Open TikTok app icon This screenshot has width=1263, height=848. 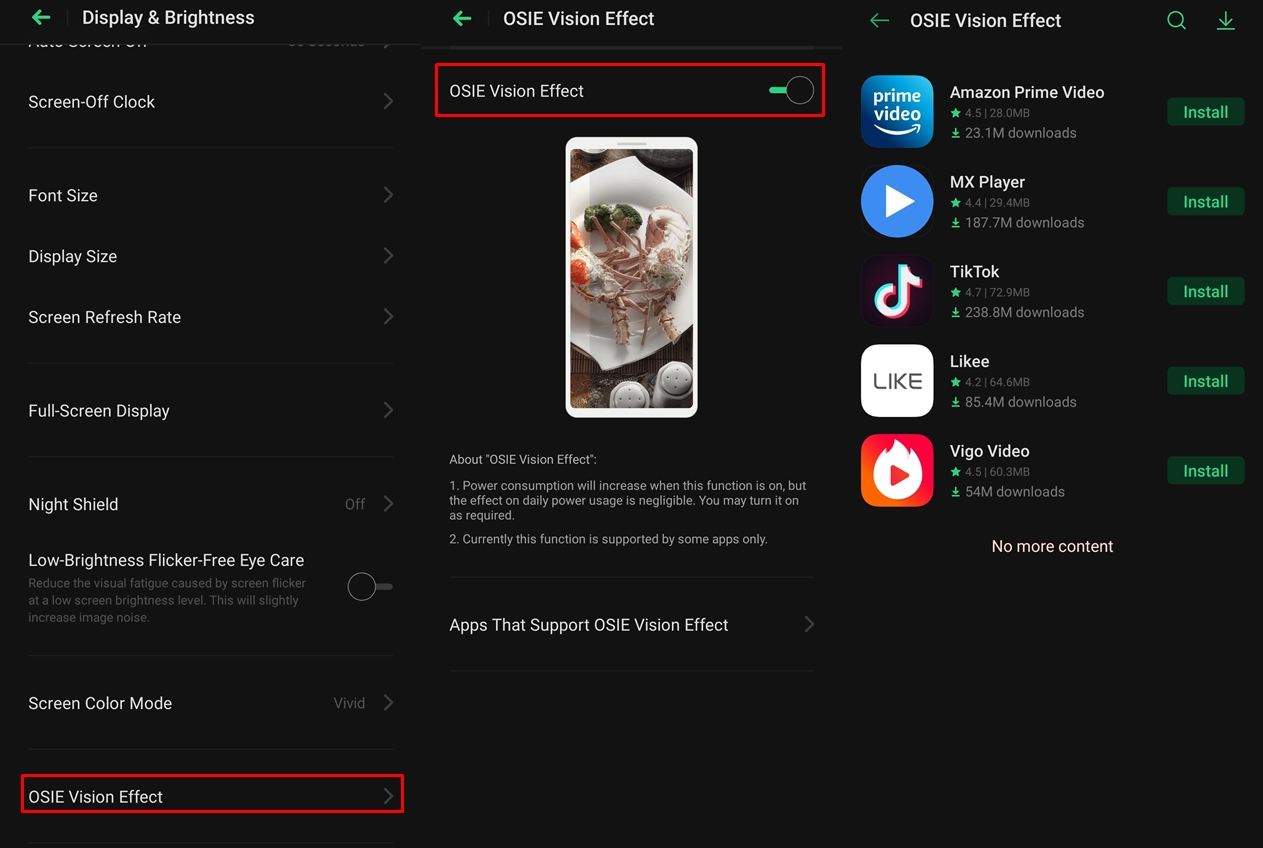coord(897,291)
